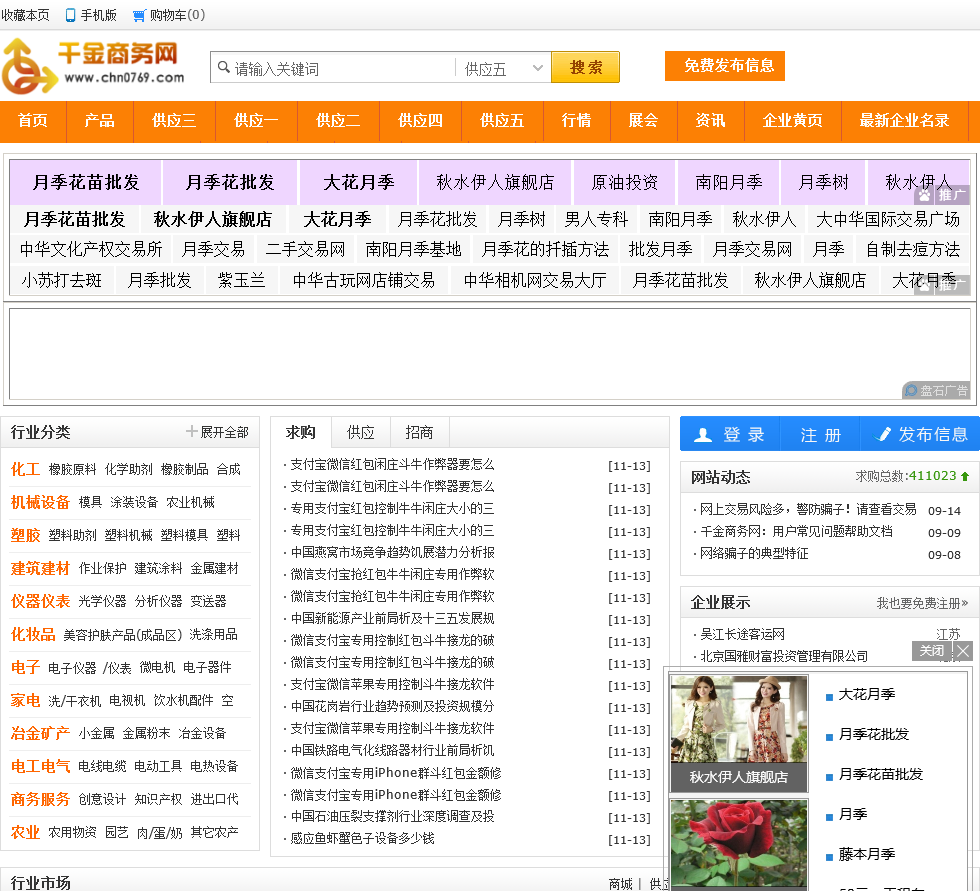
Task: Click the orange 搜索 button
Action: click(585, 68)
